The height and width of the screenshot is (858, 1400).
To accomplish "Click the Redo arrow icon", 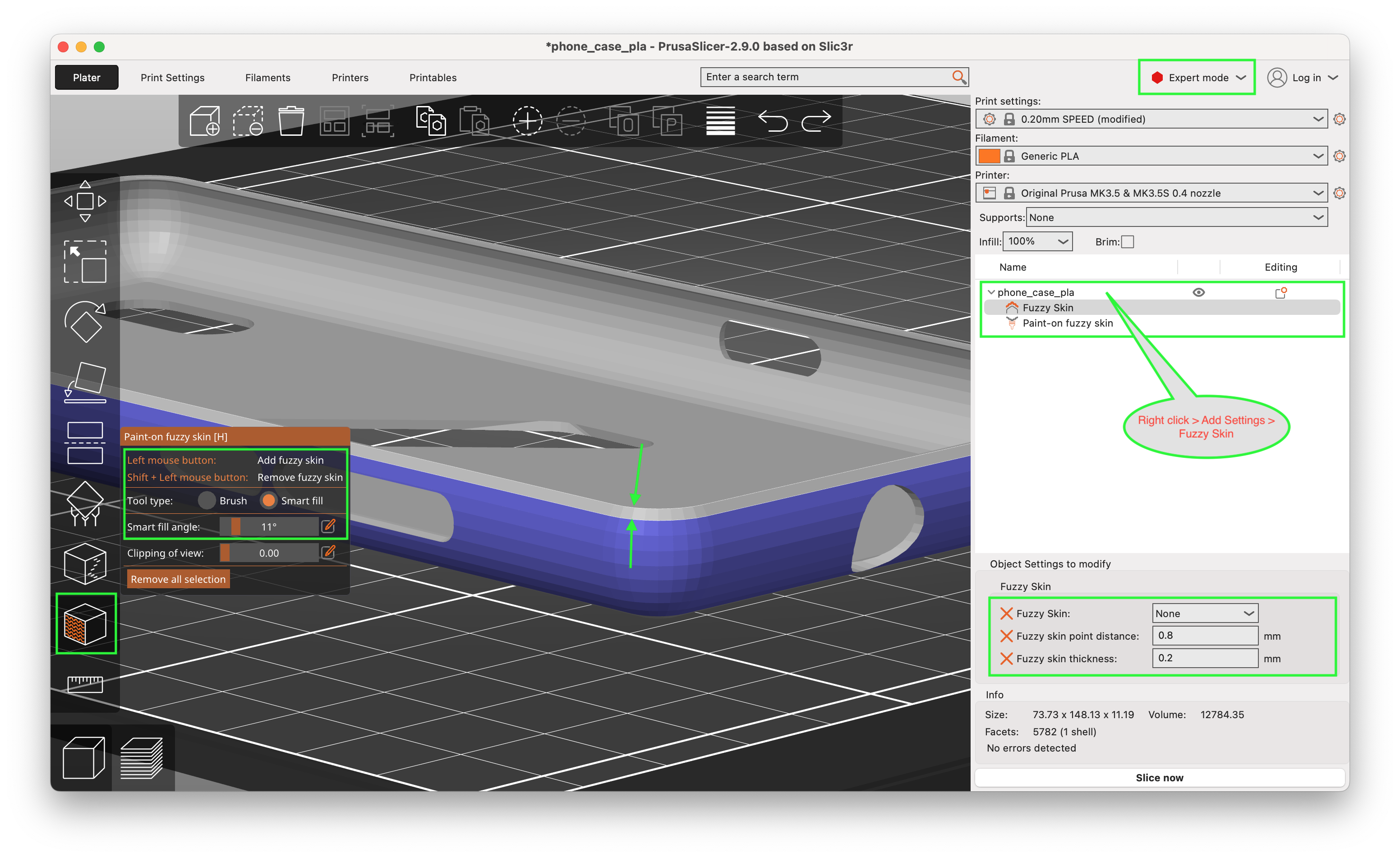I will click(816, 120).
